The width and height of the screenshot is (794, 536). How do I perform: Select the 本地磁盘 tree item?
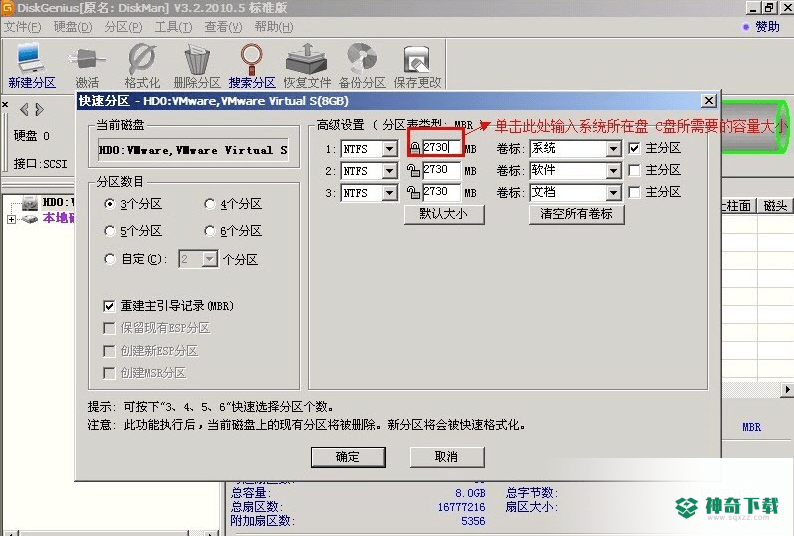click(59, 218)
